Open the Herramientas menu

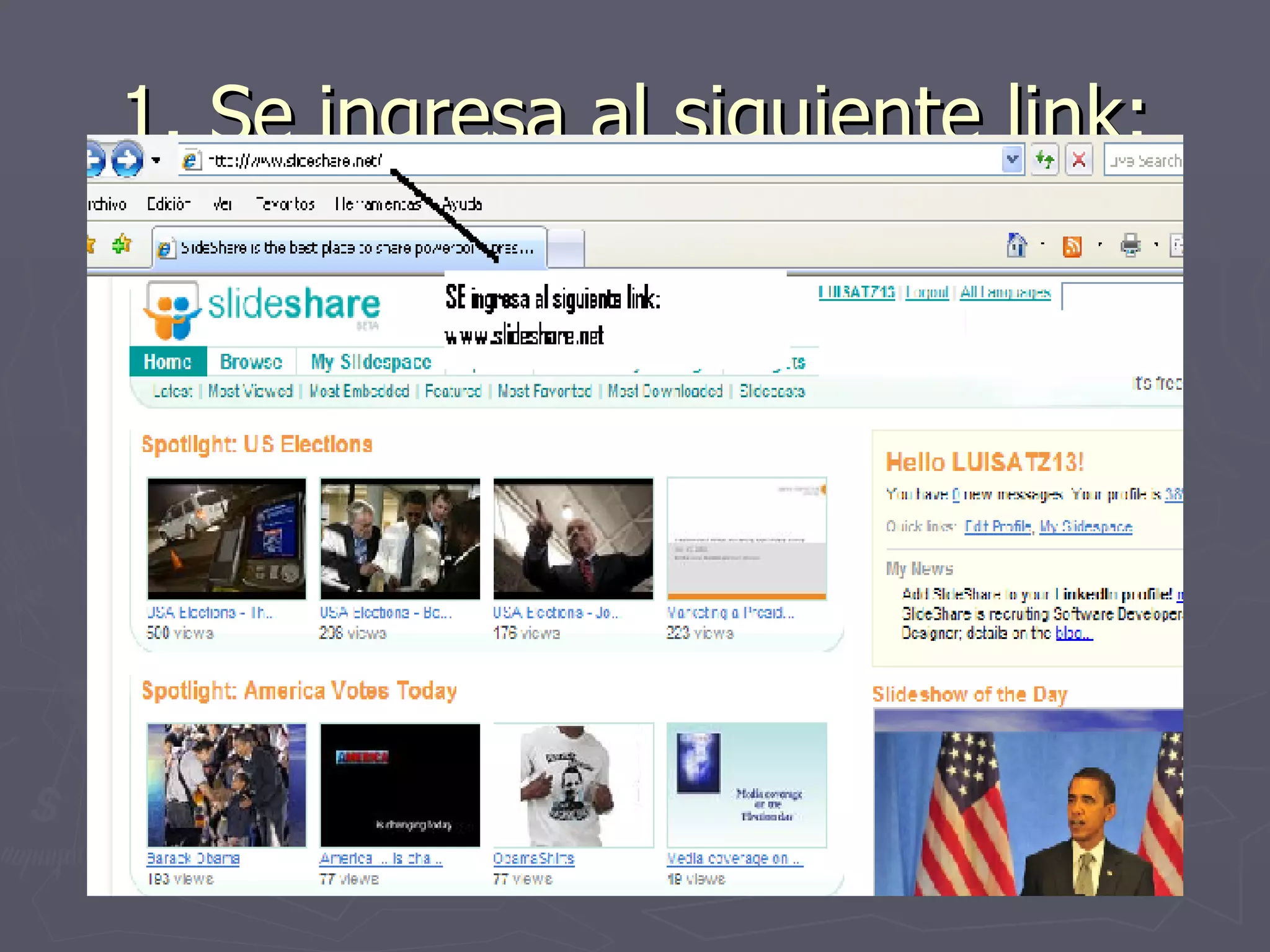(x=378, y=204)
